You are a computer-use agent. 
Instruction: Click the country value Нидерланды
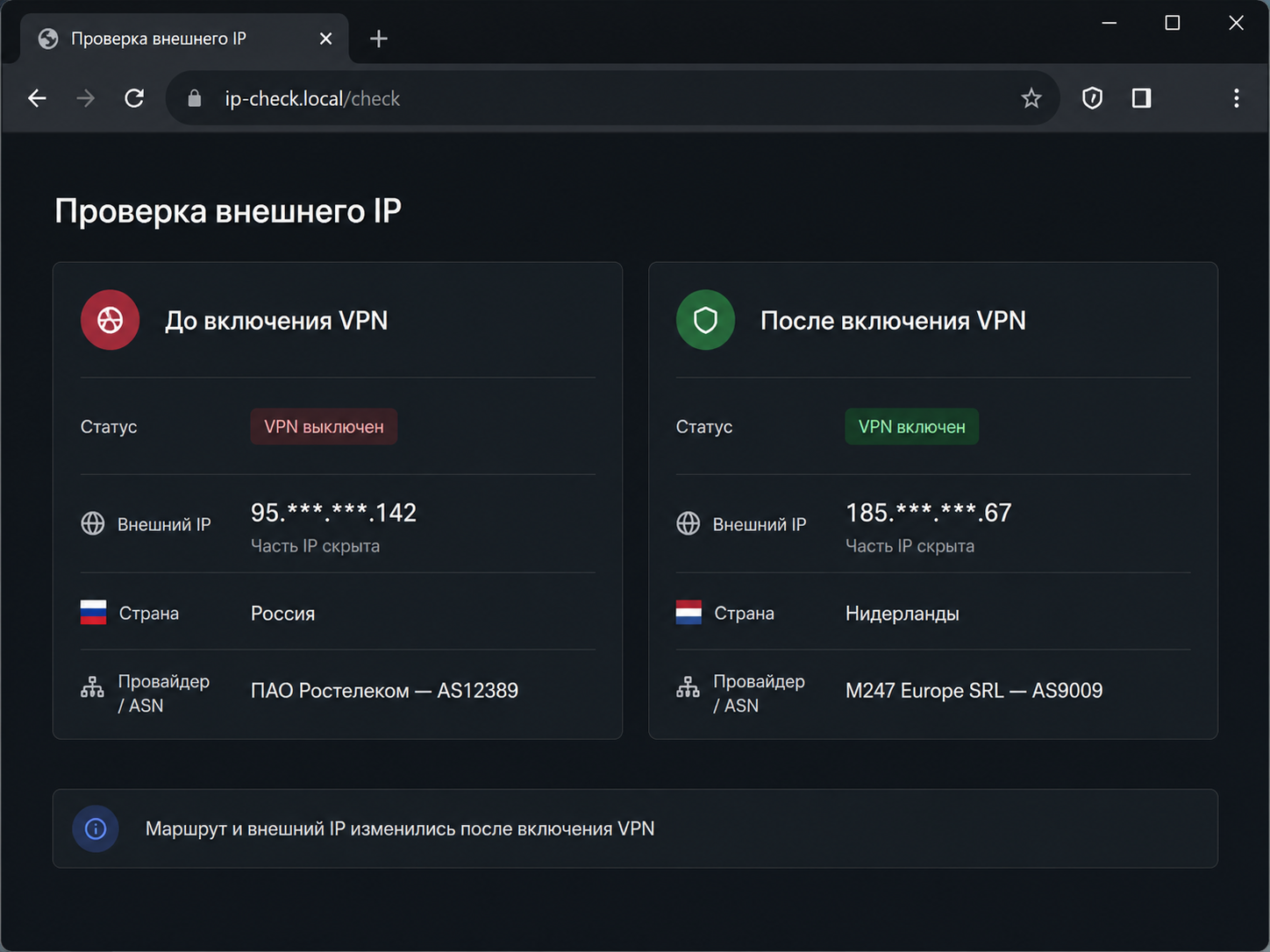coord(903,614)
